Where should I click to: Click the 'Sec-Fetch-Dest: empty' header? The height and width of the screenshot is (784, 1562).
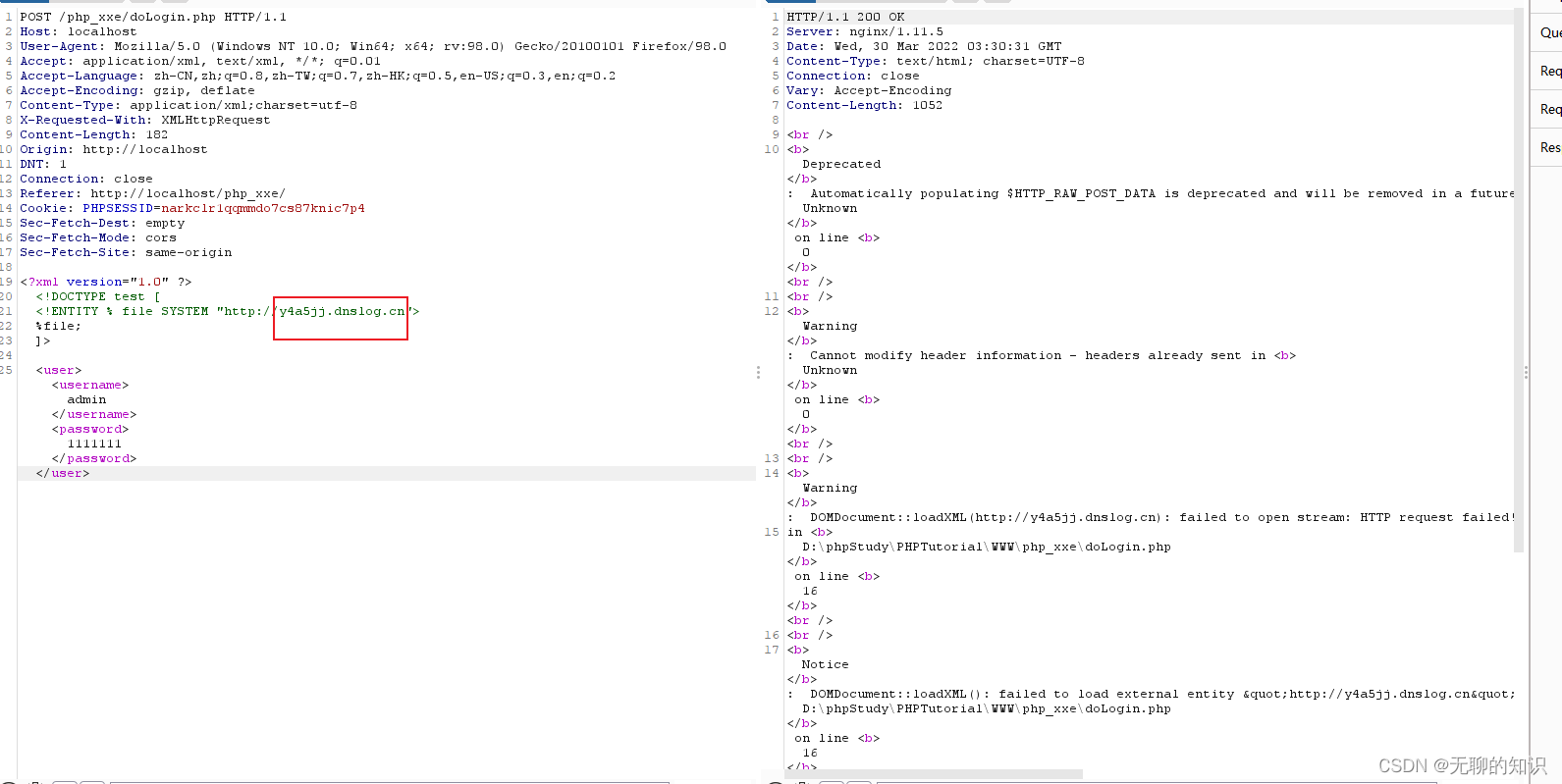pos(102,223)
